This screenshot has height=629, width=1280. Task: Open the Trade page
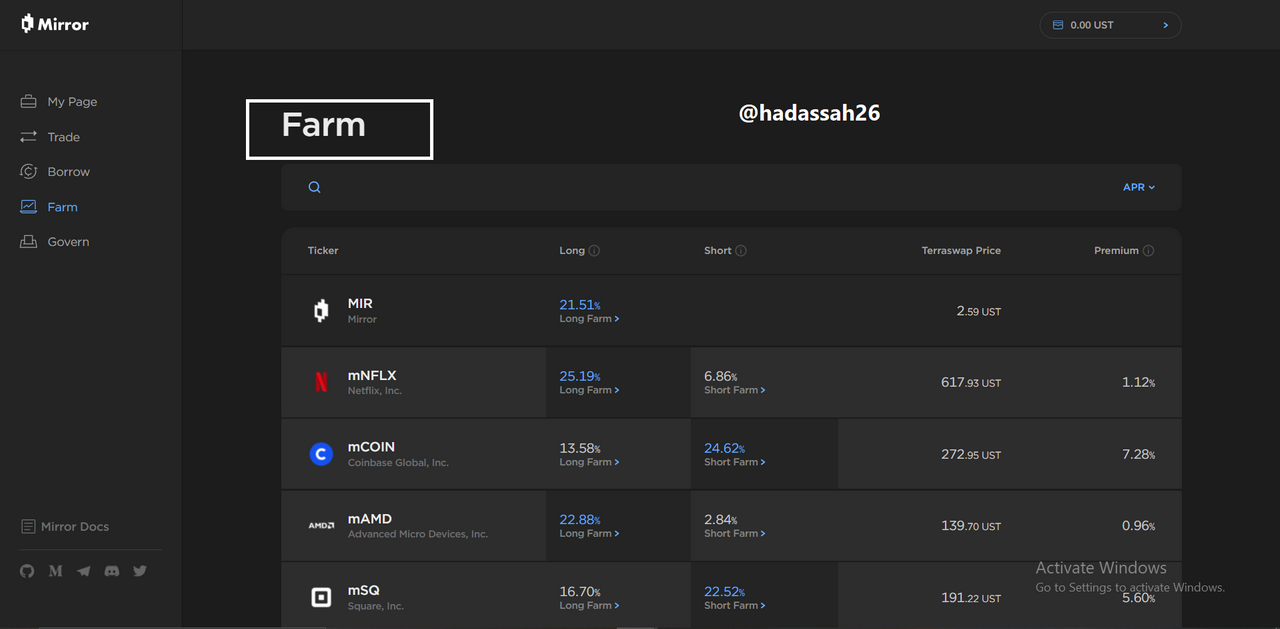coord(64,137)
